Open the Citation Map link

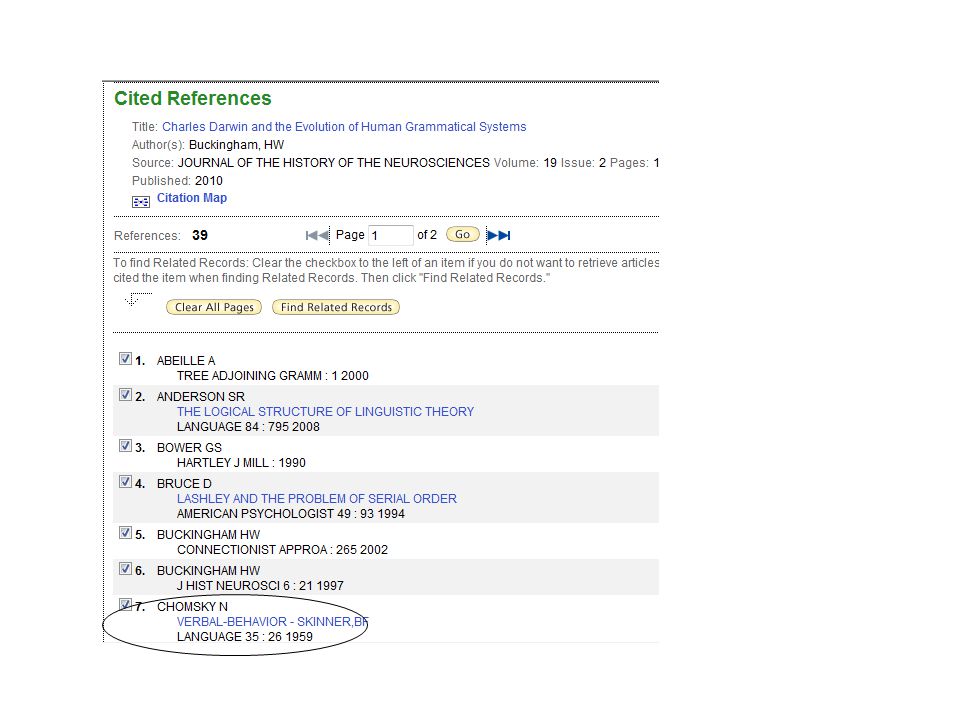[x=192, y=198]
